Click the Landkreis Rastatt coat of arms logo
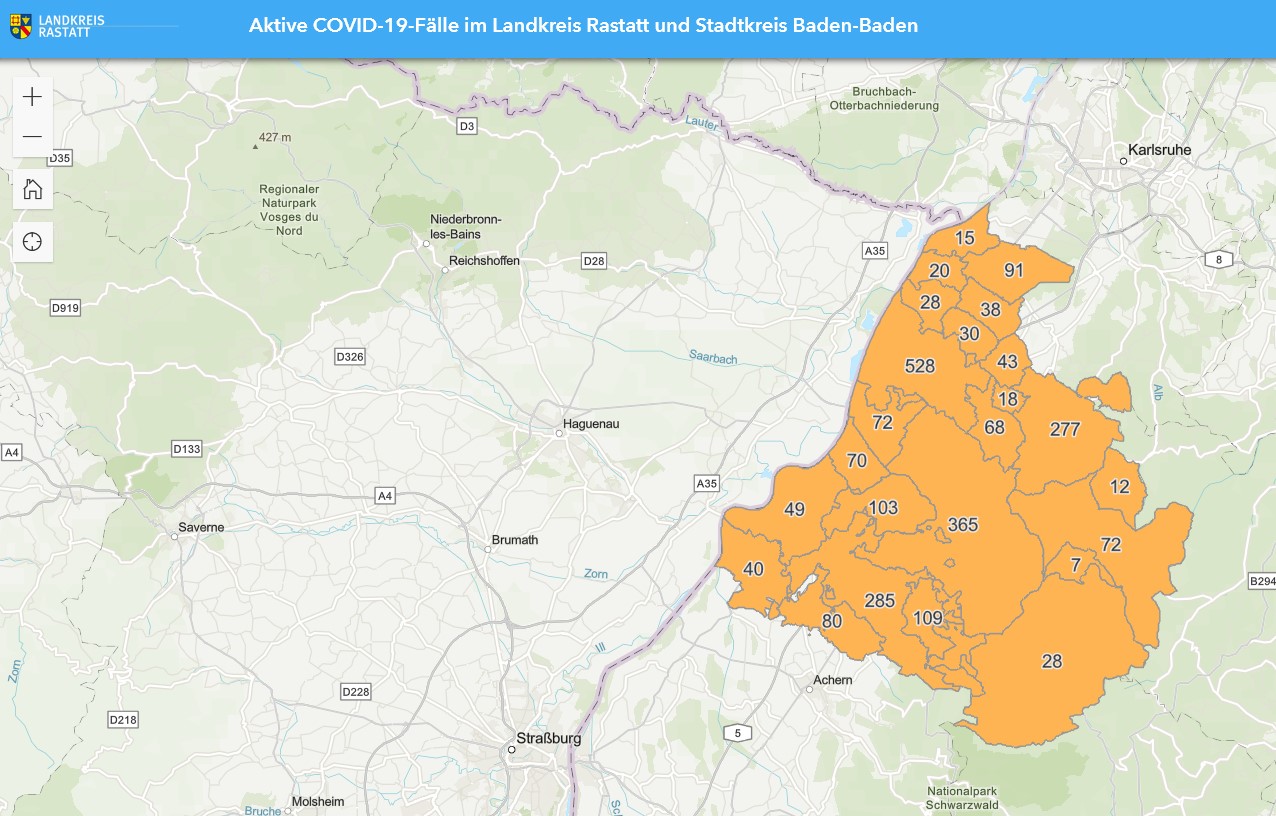The width and height of the screenshot is (1276, 816). [x=20, y=26]
